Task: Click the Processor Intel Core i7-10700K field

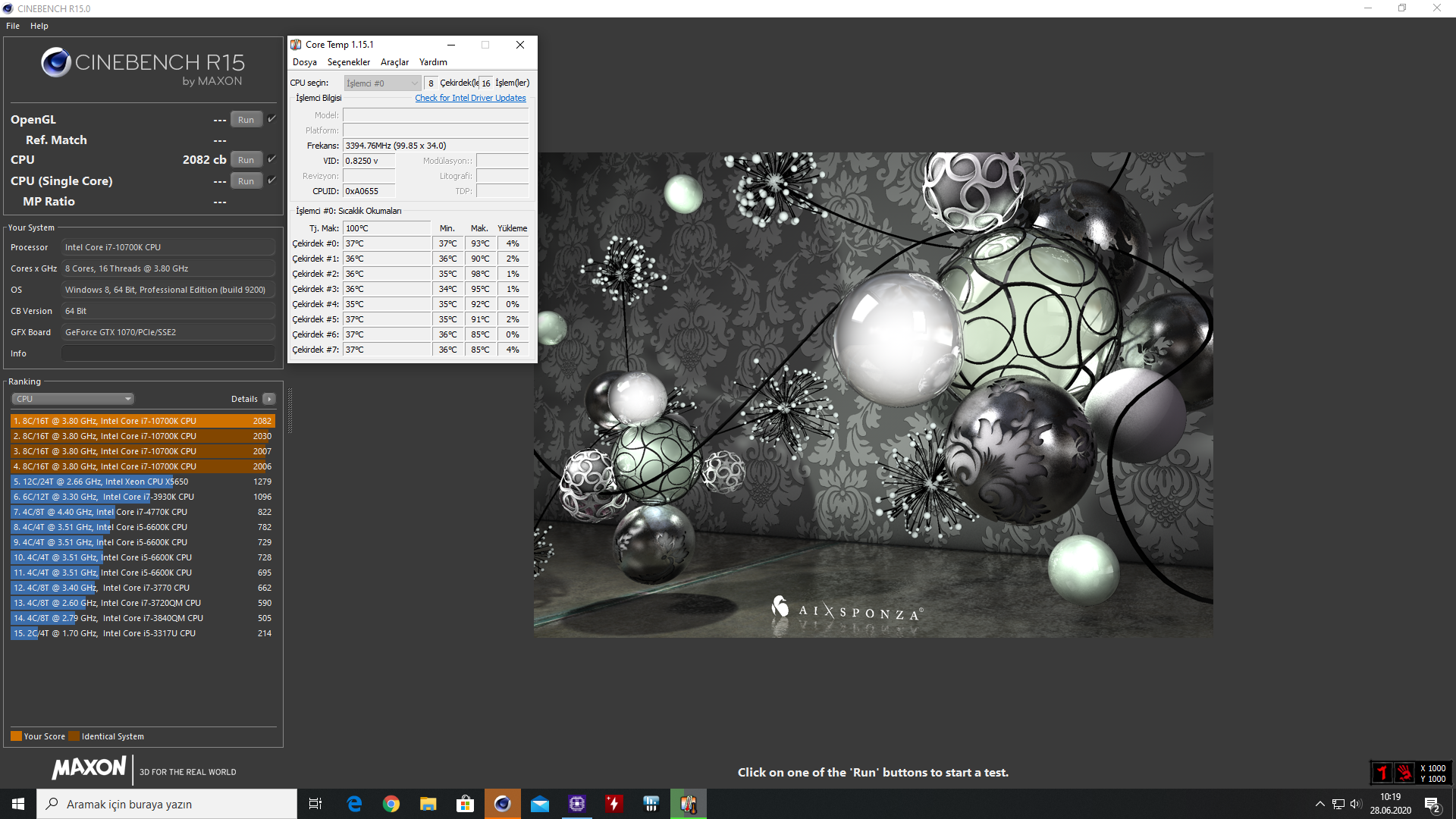Action: tap(168, 247)
